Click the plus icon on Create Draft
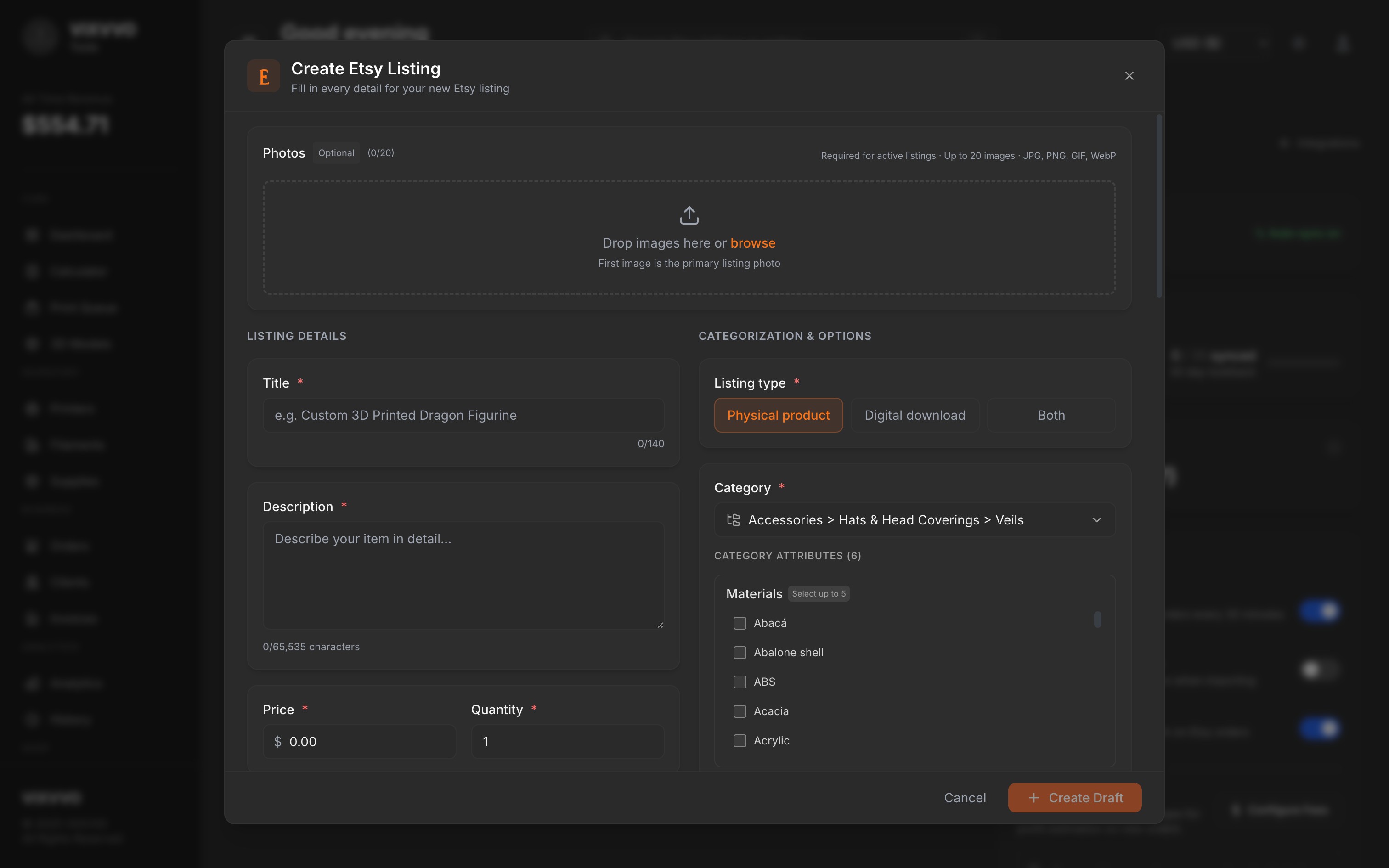 click(1033, 797)
